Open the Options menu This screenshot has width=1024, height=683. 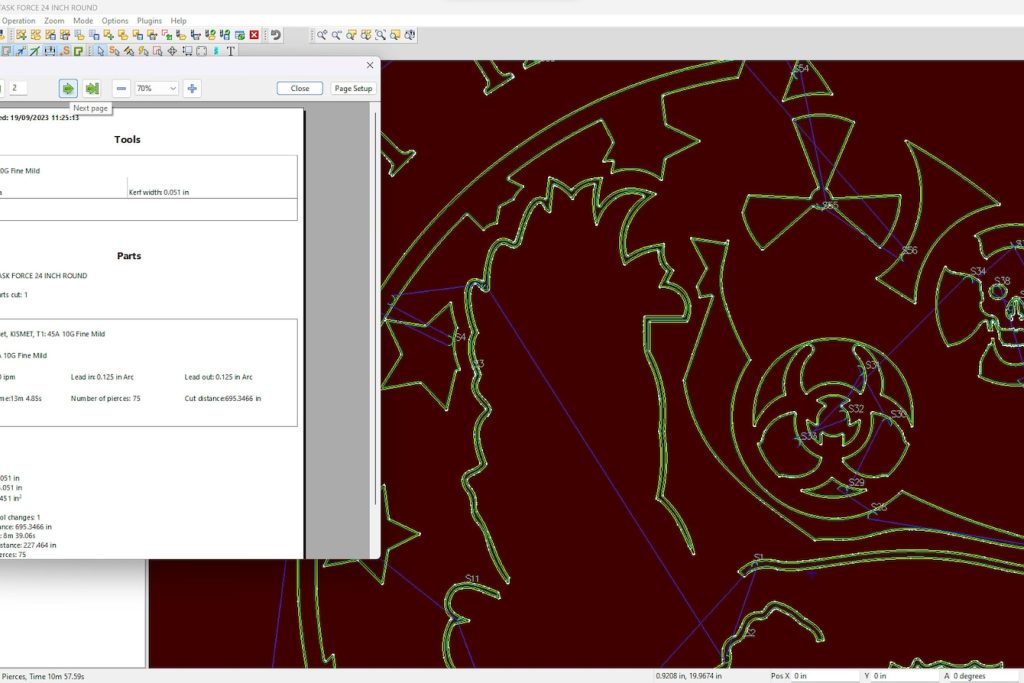pos(115,20)
